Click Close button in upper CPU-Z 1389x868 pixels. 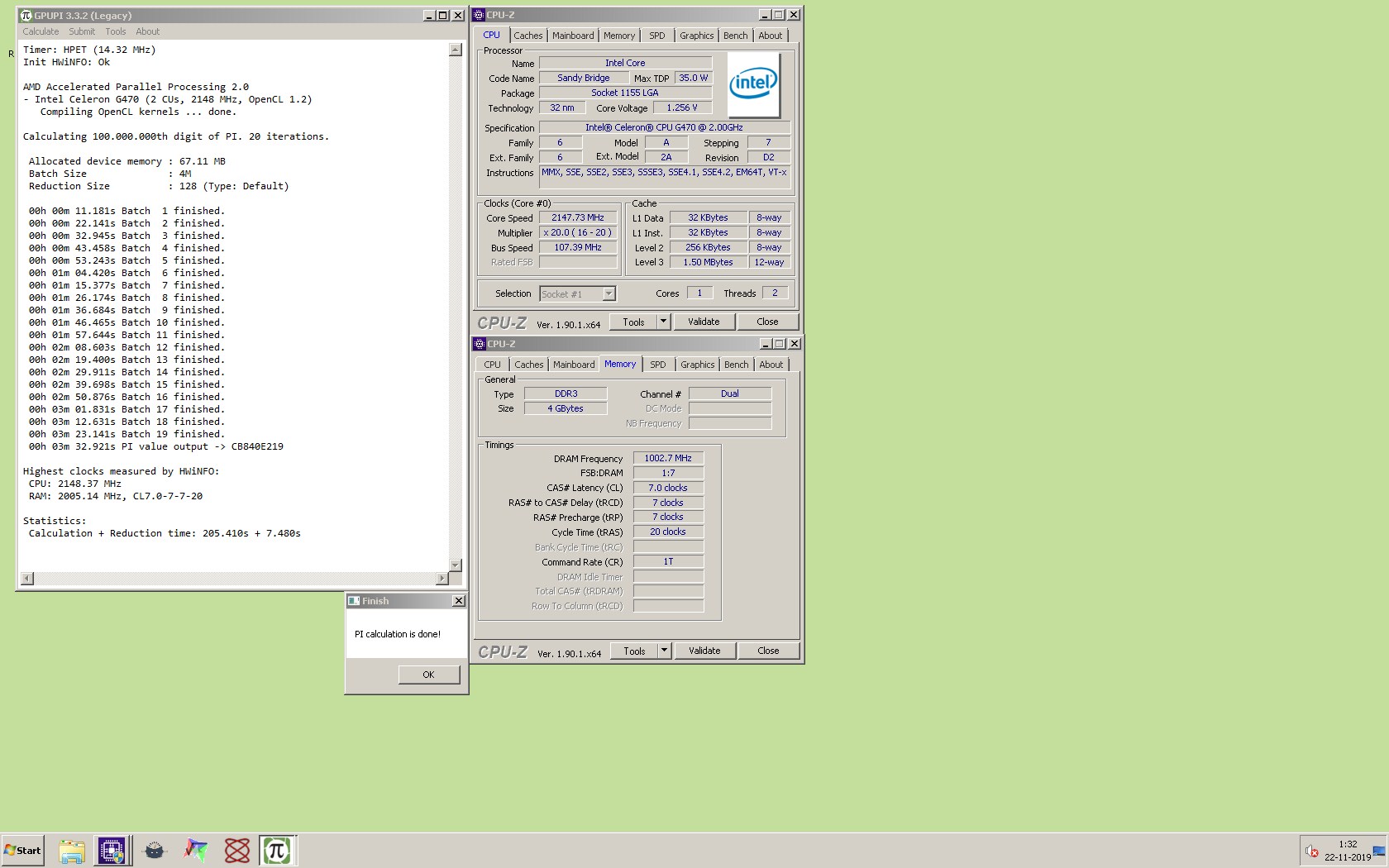(767, 322)
